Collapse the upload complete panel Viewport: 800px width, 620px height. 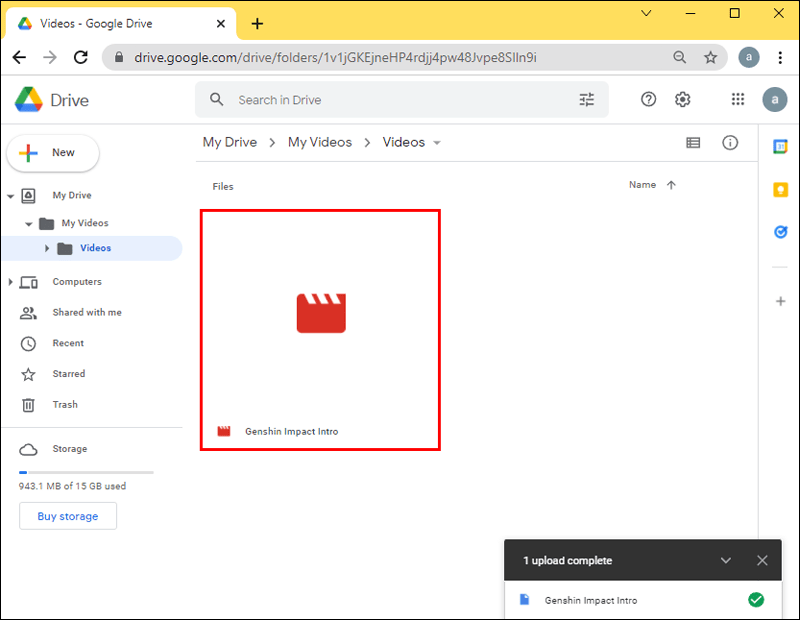coord(726,560)
